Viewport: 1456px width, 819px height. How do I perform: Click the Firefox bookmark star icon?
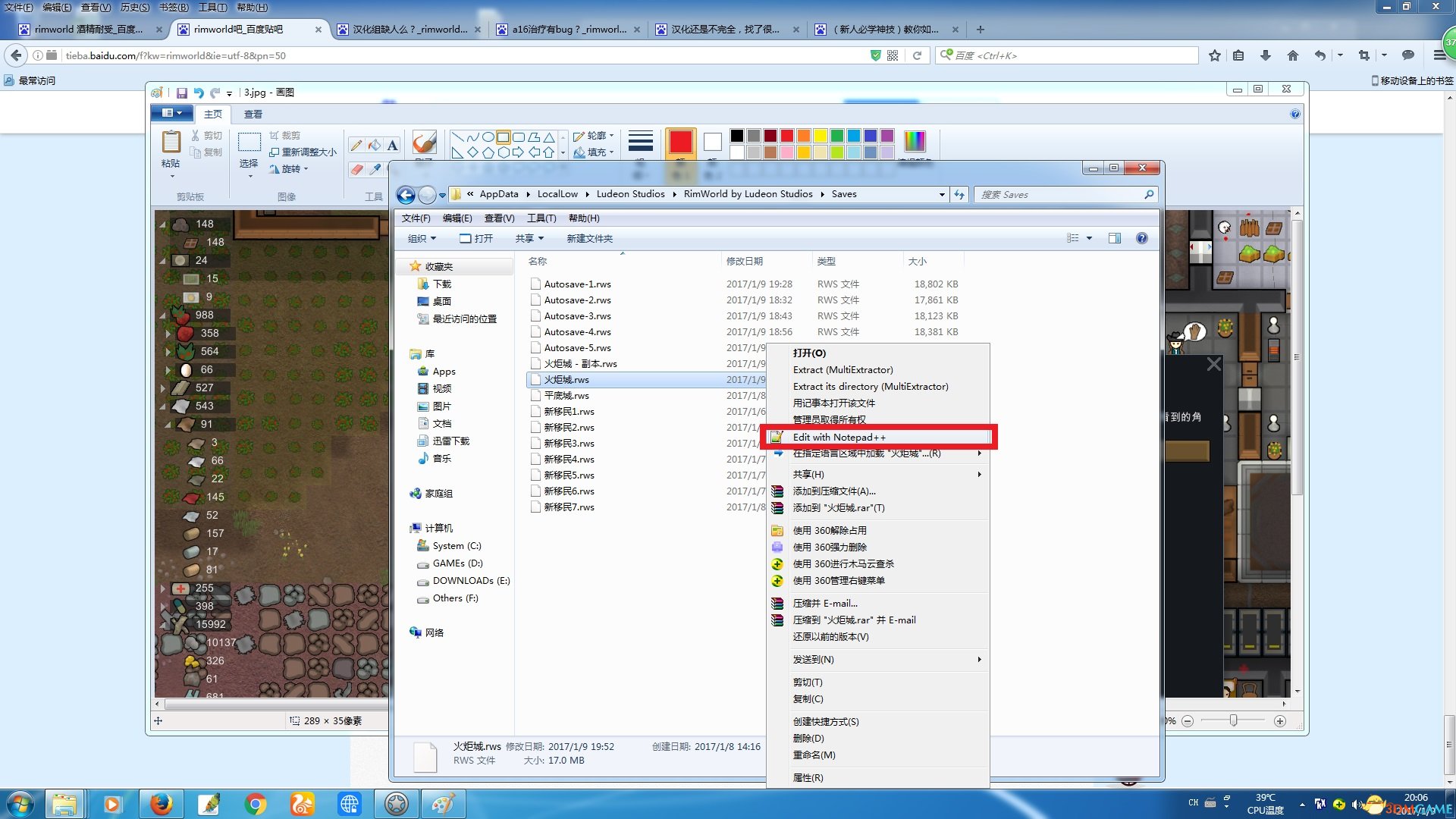[x=1215, y=55]
